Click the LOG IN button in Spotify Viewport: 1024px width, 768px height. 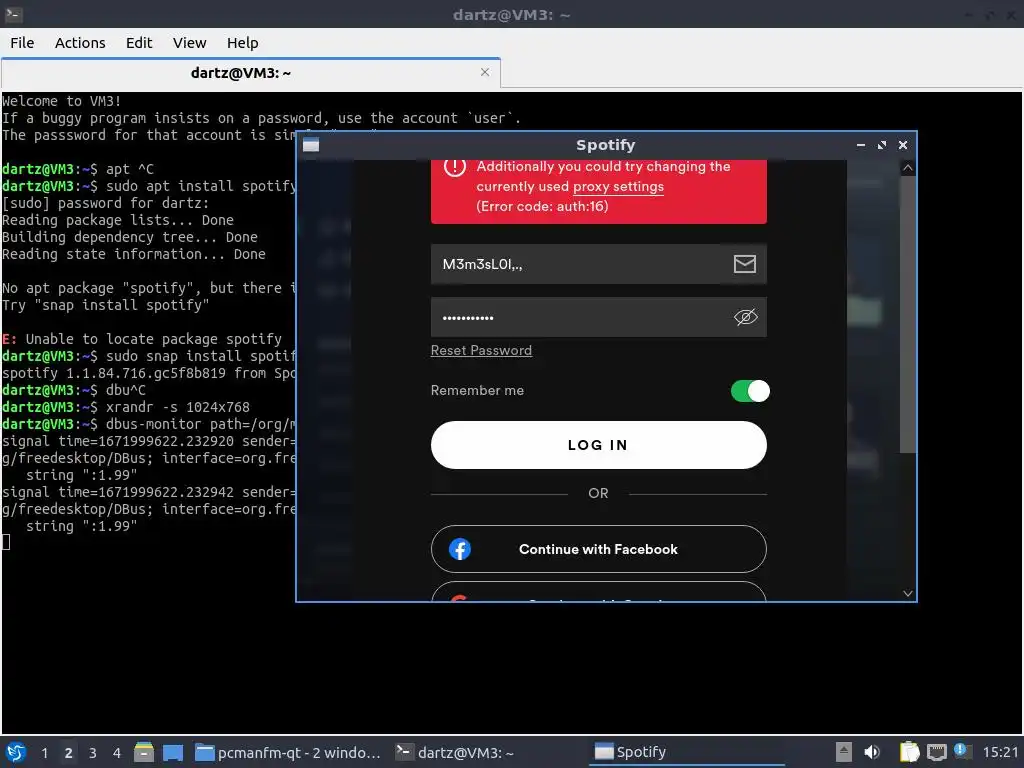pyautogui.click(x=598, y=445)
